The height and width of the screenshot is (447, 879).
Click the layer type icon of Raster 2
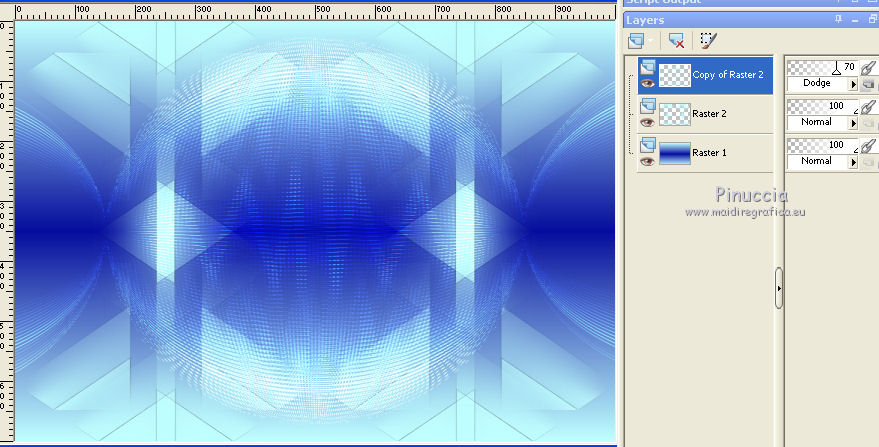click(648, 106)
